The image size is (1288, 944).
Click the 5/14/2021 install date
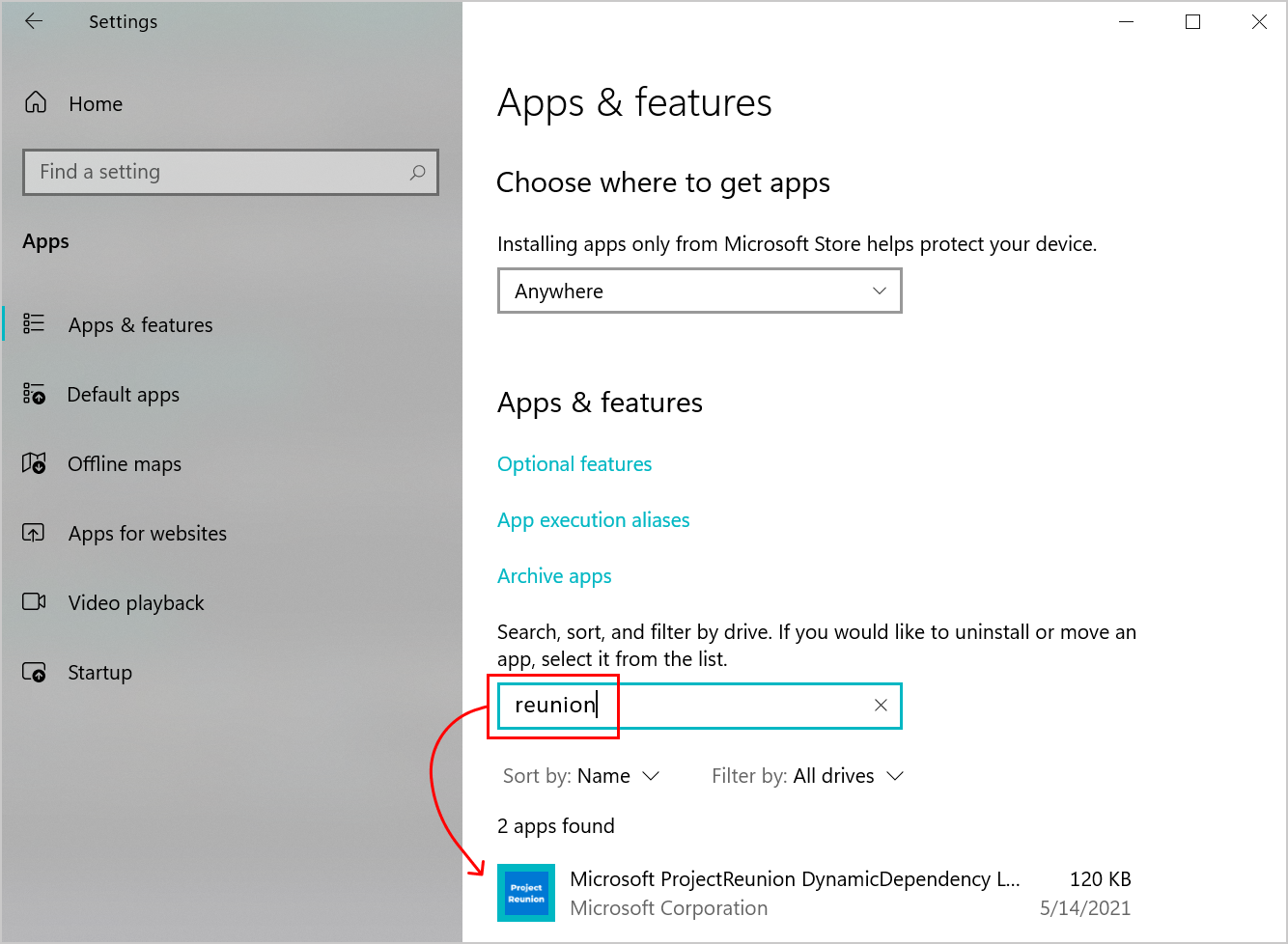click(x=1085, y=908)
